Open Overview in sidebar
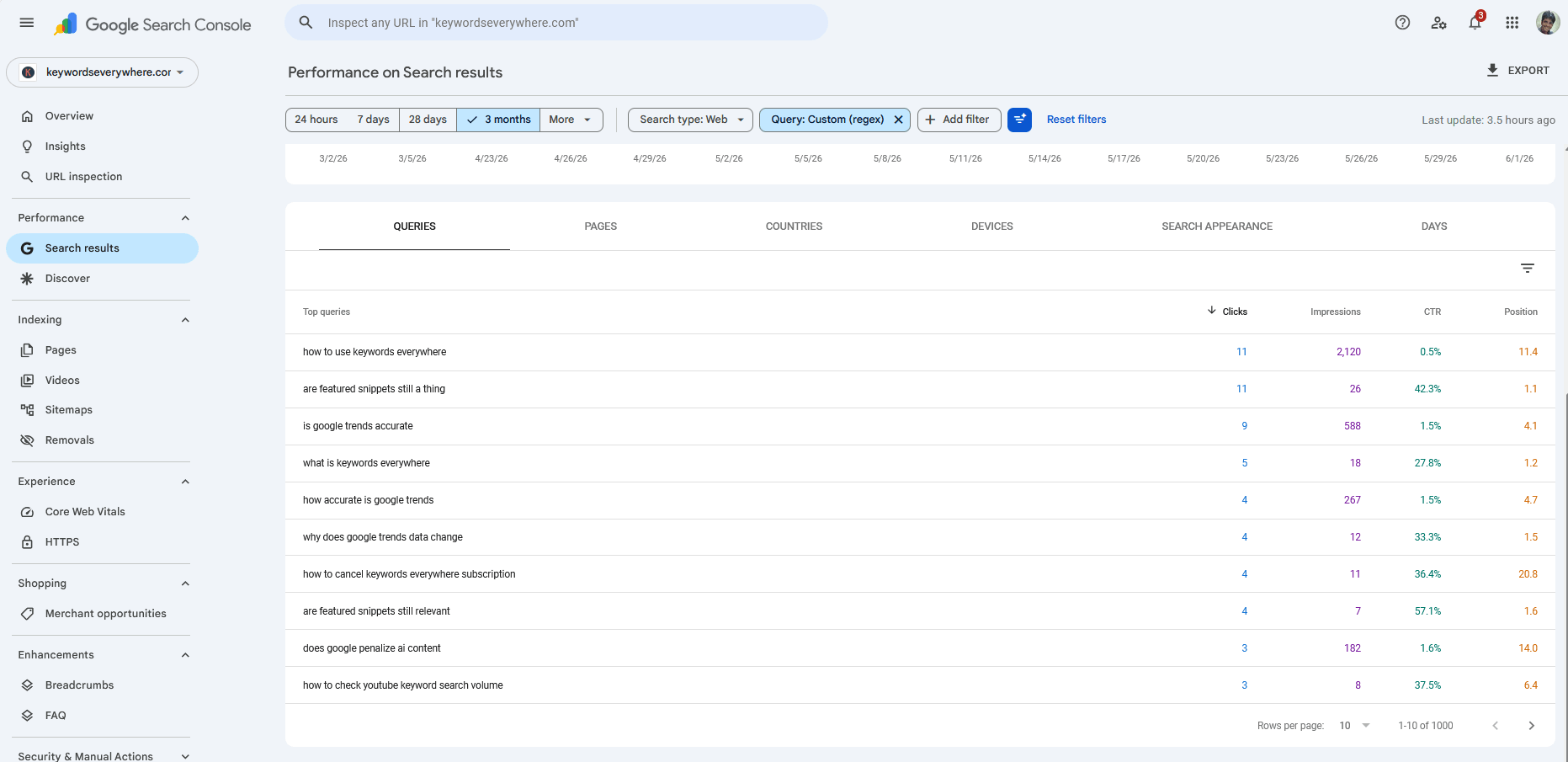1568x762 pixels. tap(102, 116)
